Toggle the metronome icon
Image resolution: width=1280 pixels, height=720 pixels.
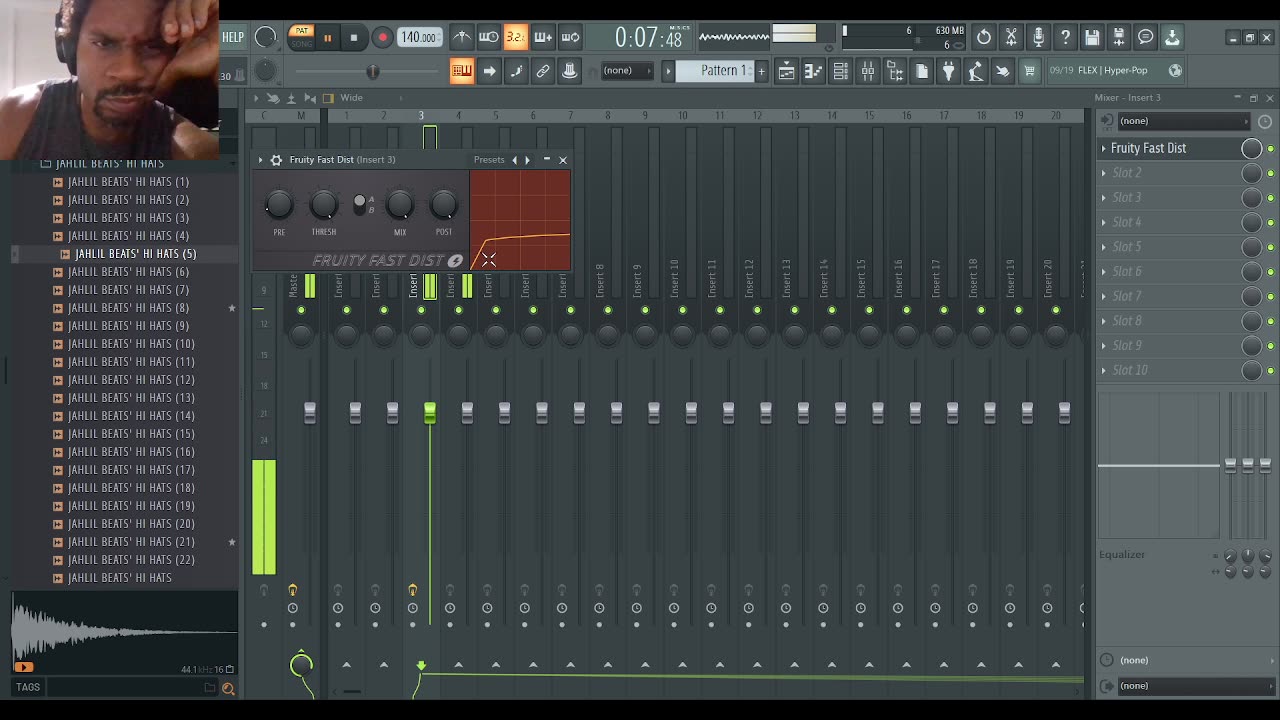point(461,37)
